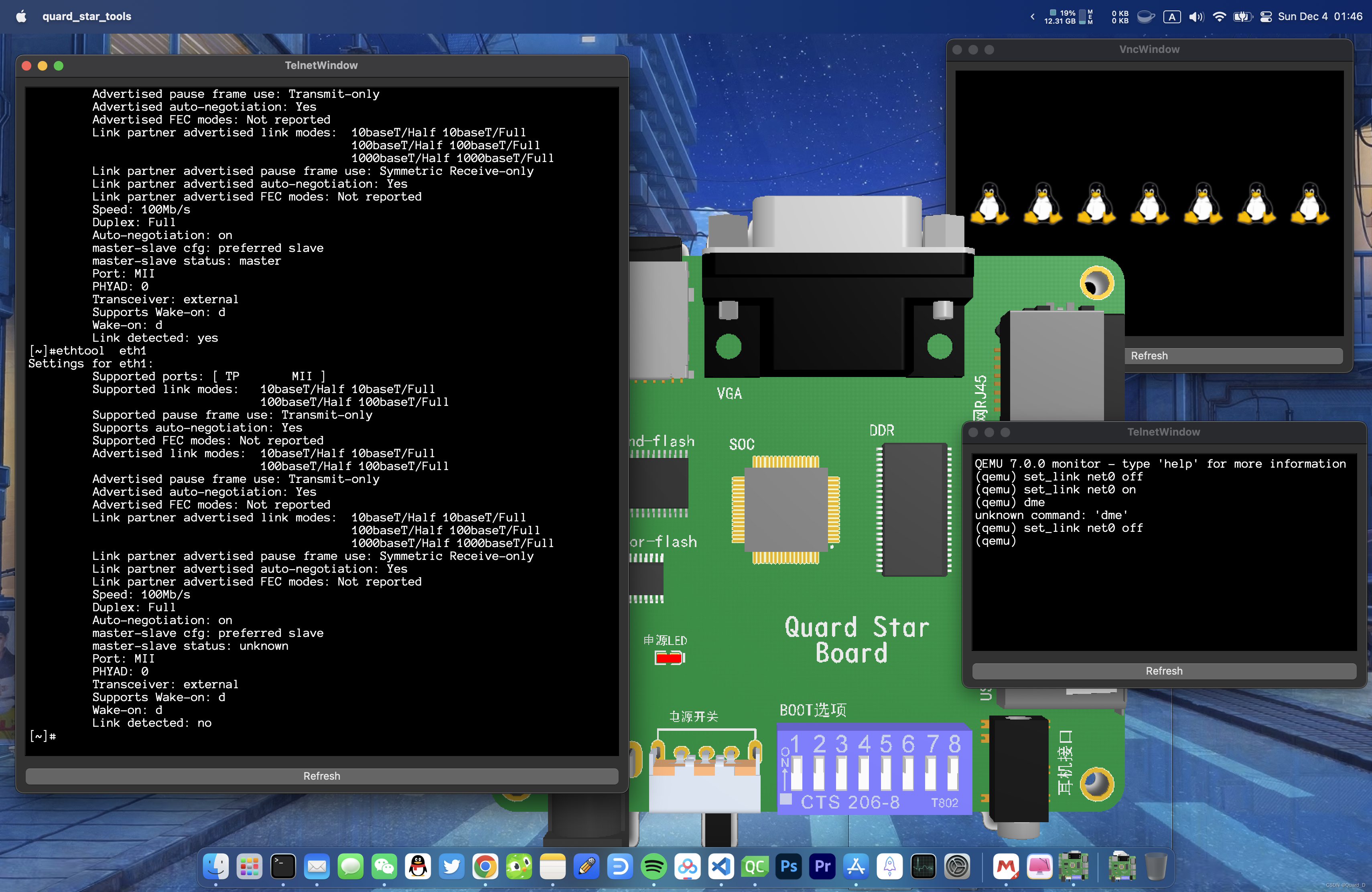Open the Apple menu

21,16
